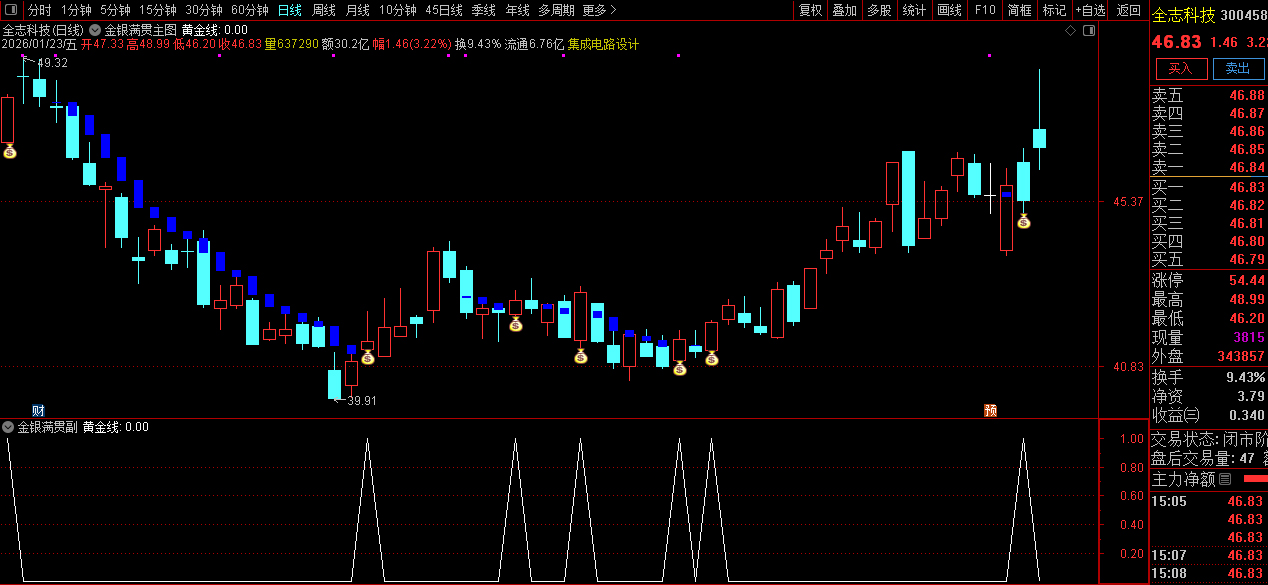Image resolution: width=1268 pixels, height=585 pixels.
Task: Switch to 月线 monthly chart
Action: [357, 10]
